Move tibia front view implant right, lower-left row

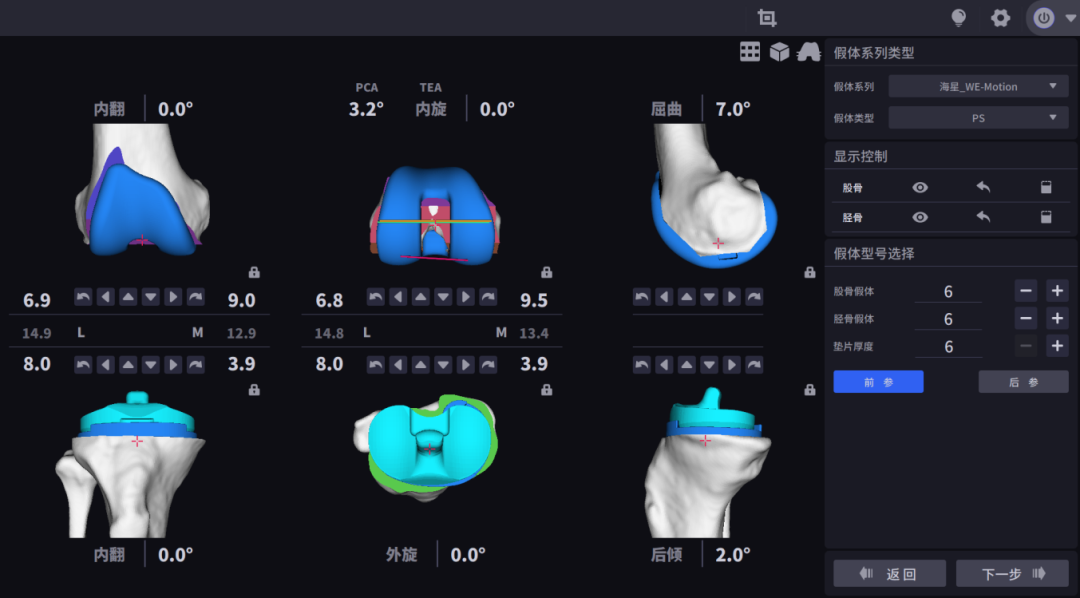click(x=174, y=364)
